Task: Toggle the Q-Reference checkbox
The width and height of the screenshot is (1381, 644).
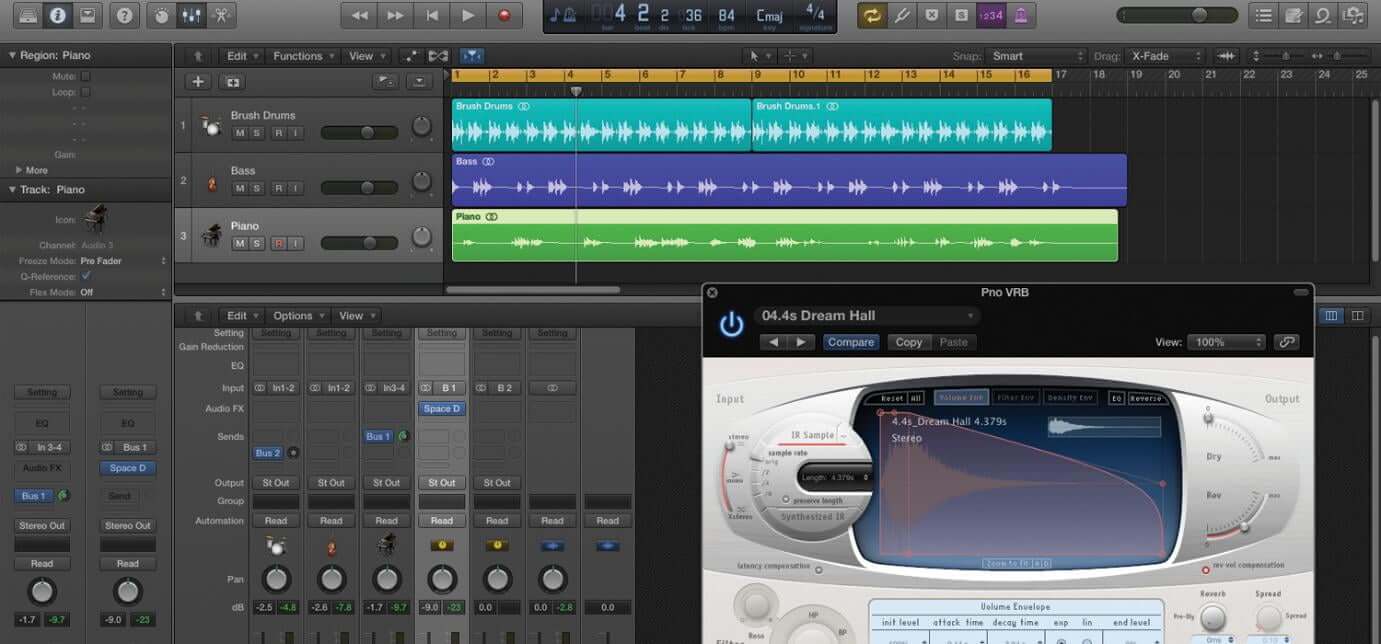Action: pos(86,276)
